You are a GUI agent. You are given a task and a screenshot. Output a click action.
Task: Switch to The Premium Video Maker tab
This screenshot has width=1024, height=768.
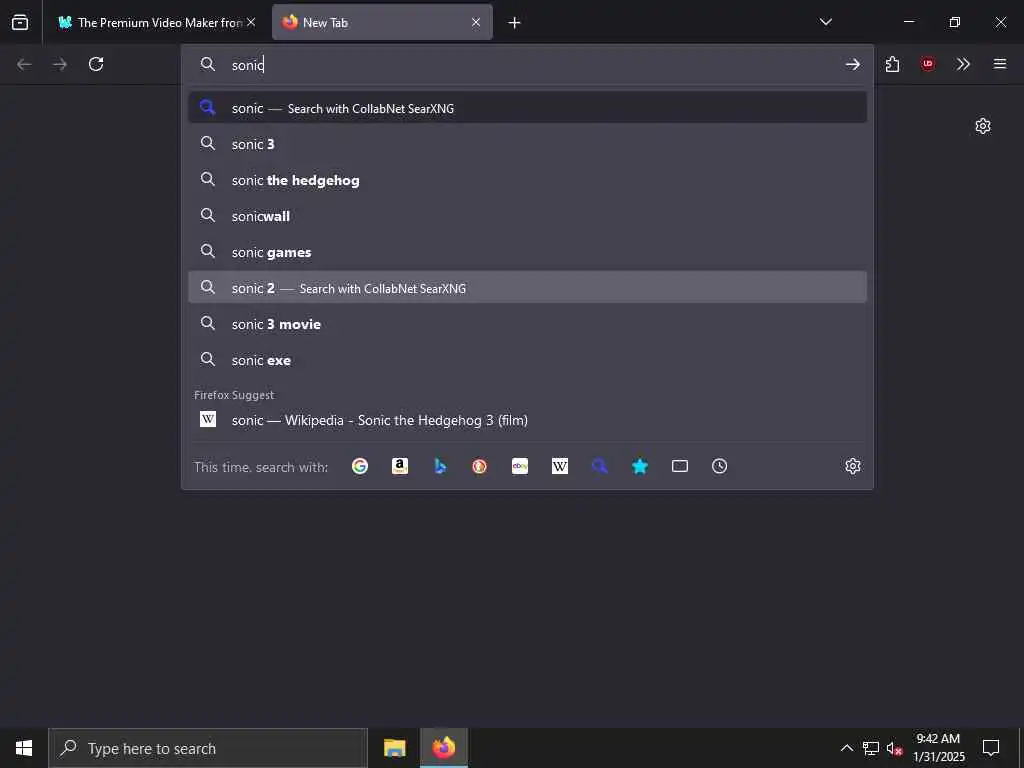151,22
